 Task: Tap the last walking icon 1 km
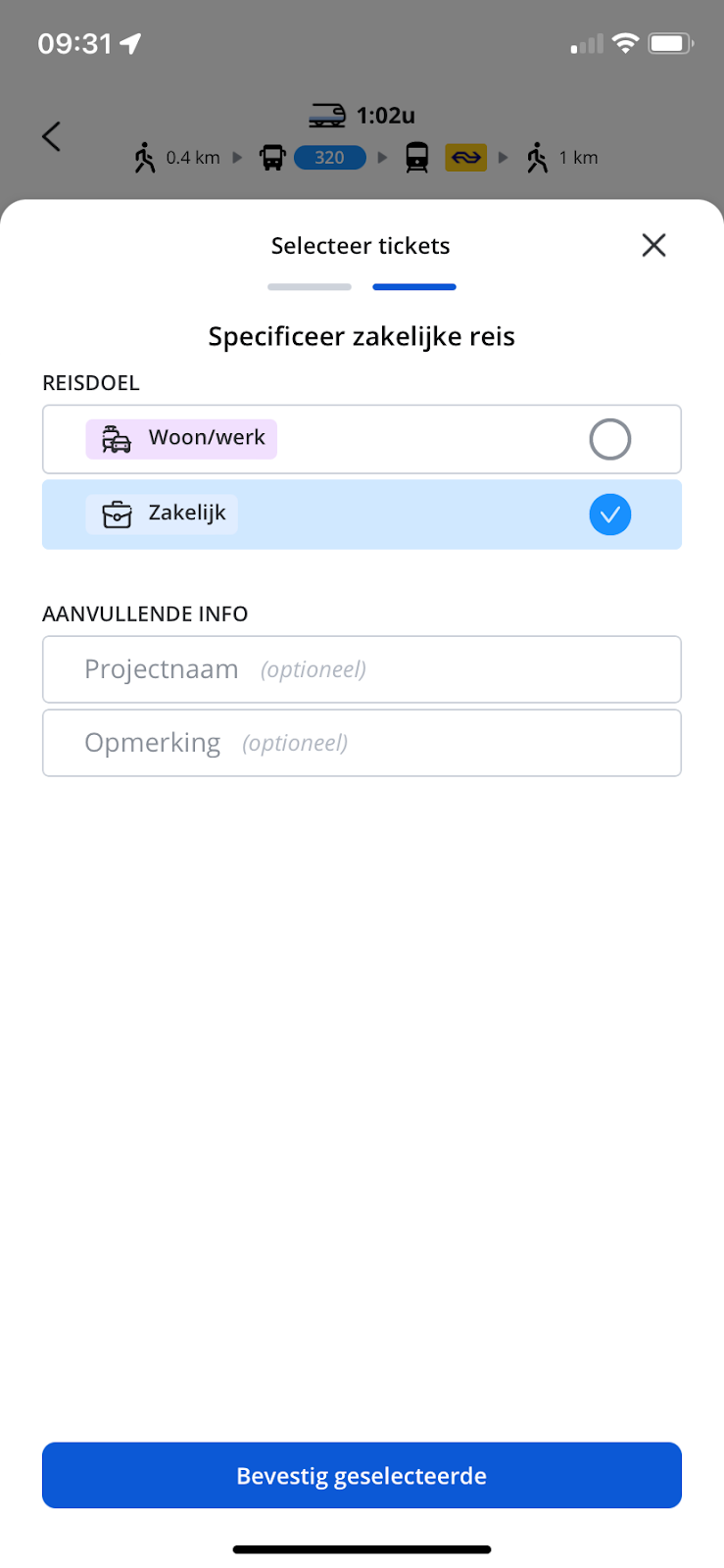tap(537, 158)
